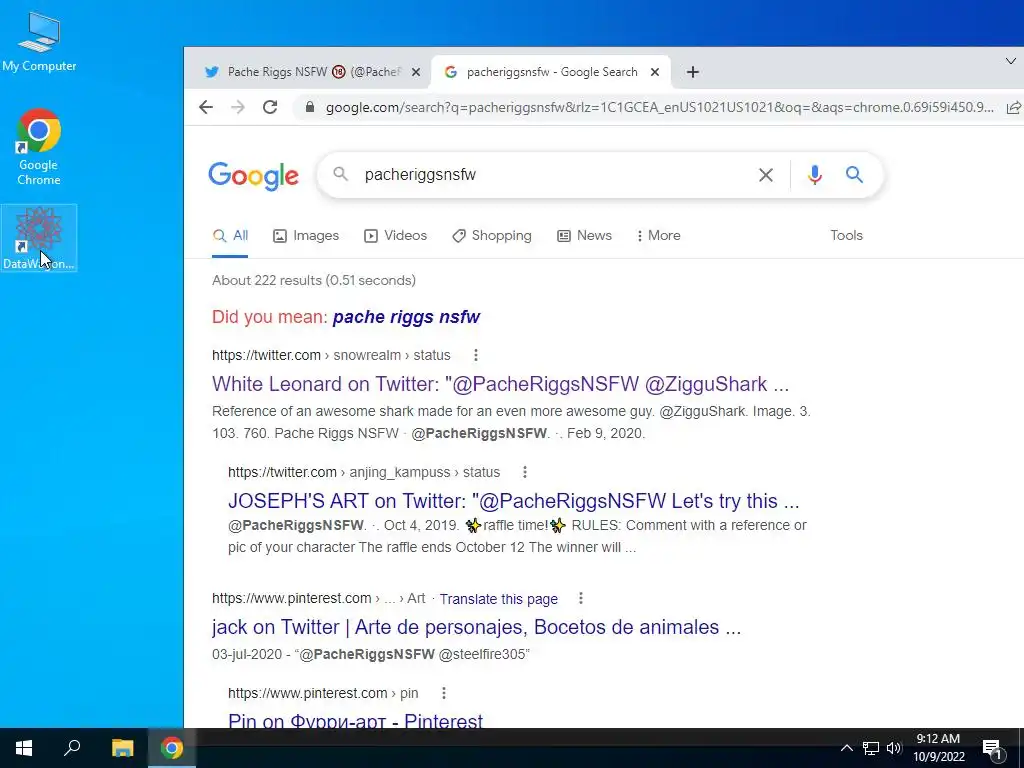Click 'https://www.pinterest.com › pin' breadcrumb
The height and width of the screenshot is (768, 1024).
point(323,694)
